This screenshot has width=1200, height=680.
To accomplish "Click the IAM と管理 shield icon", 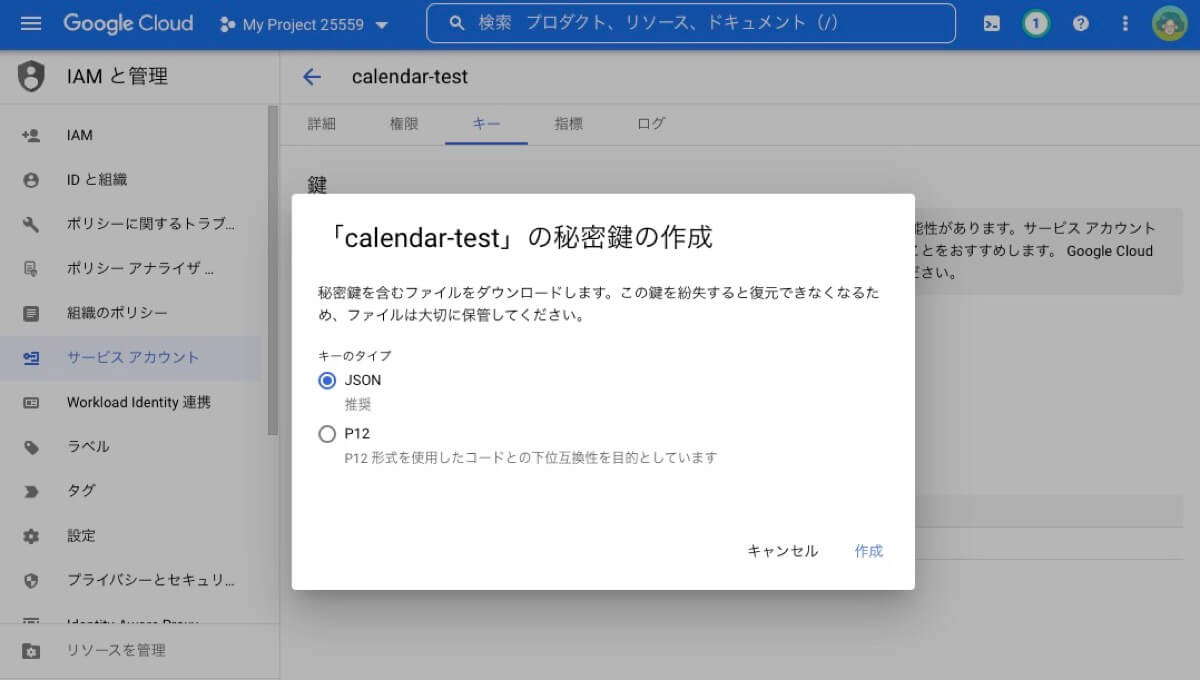I will click(x=30, y=76).
